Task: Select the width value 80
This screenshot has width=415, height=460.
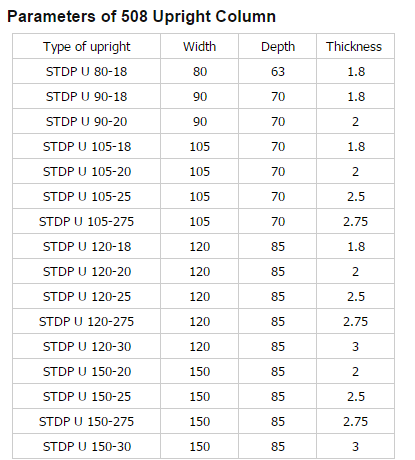Action: click(x=200, y=71)
